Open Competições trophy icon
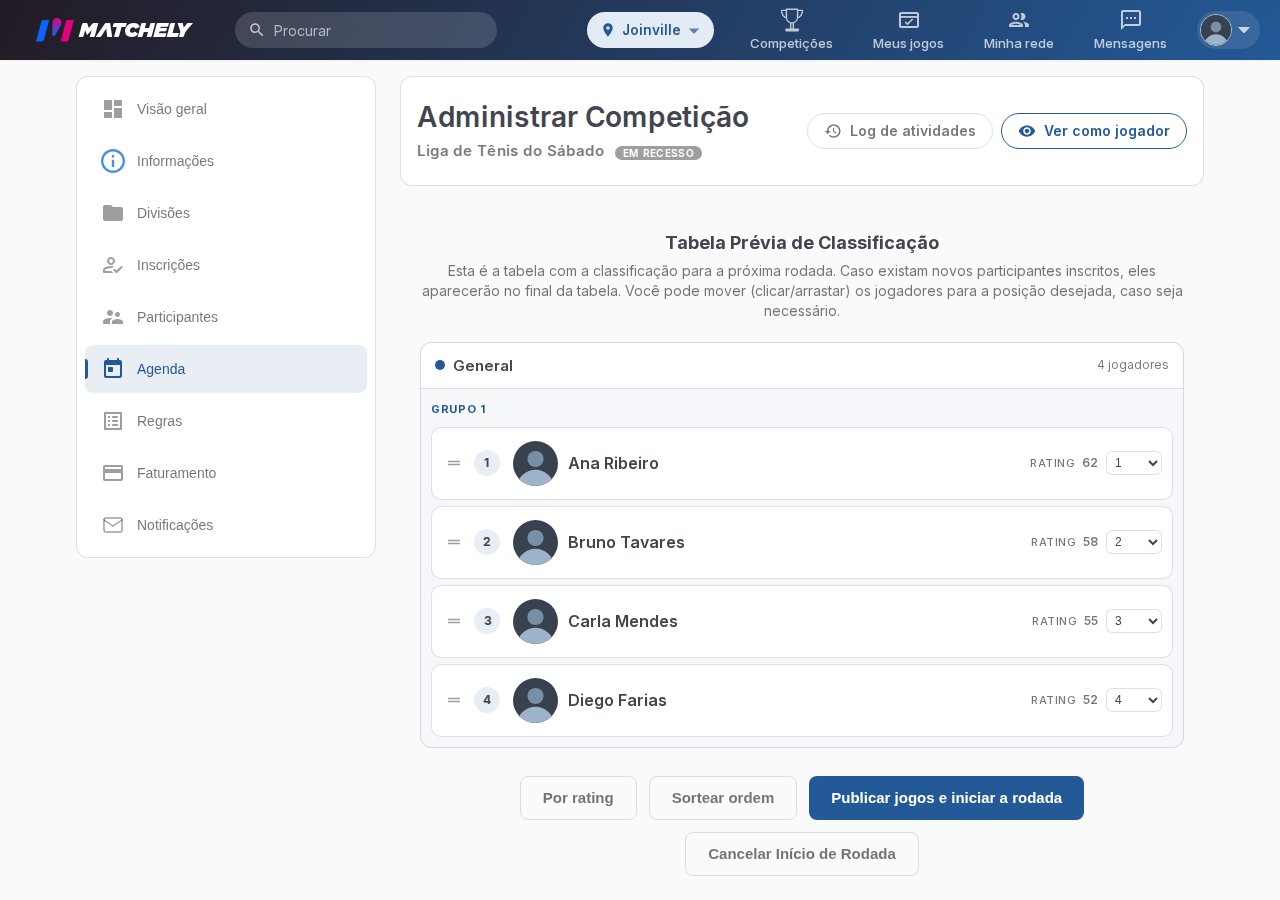 tap(791, 19)
